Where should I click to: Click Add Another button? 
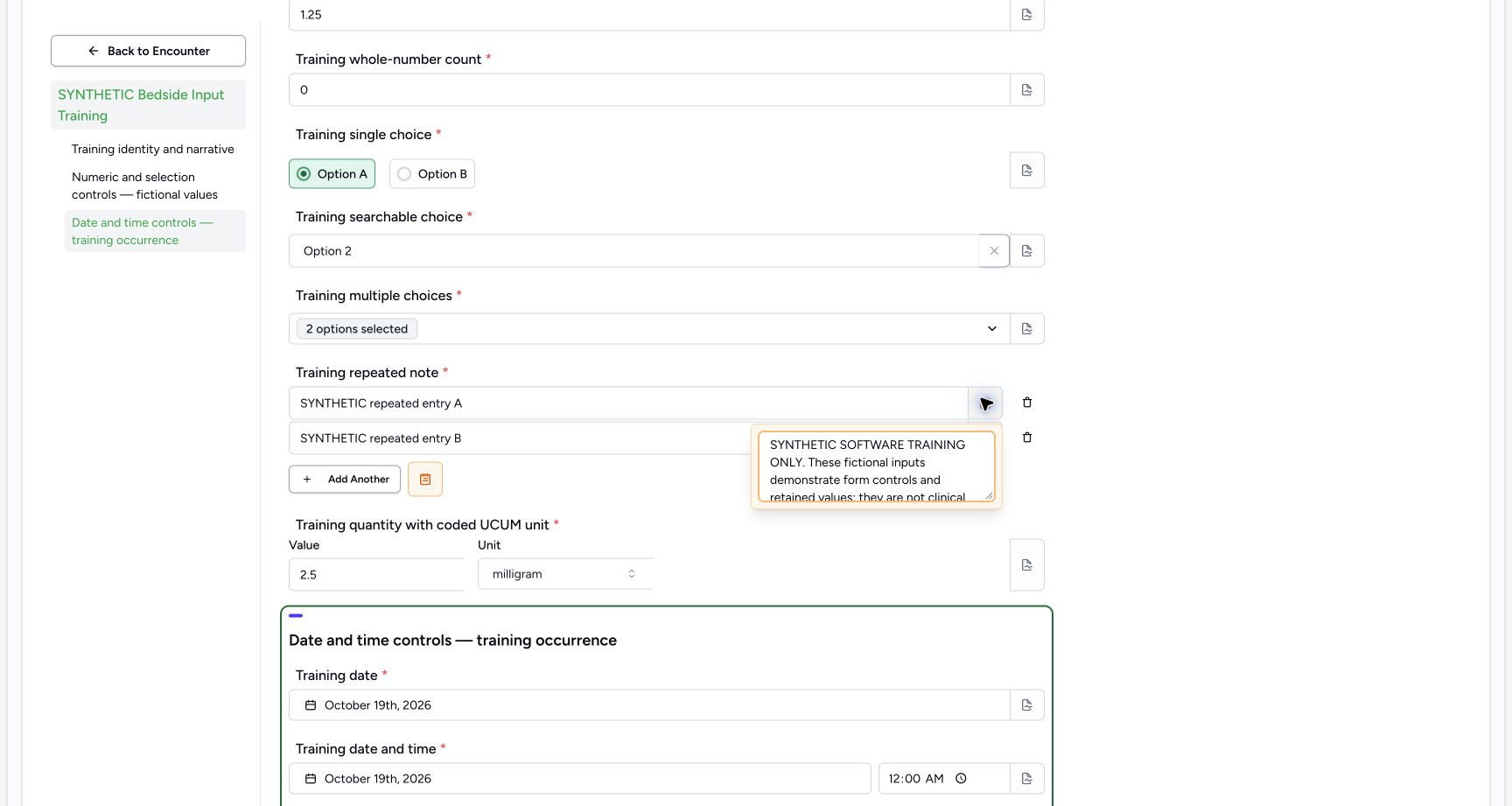pos(345,480)
